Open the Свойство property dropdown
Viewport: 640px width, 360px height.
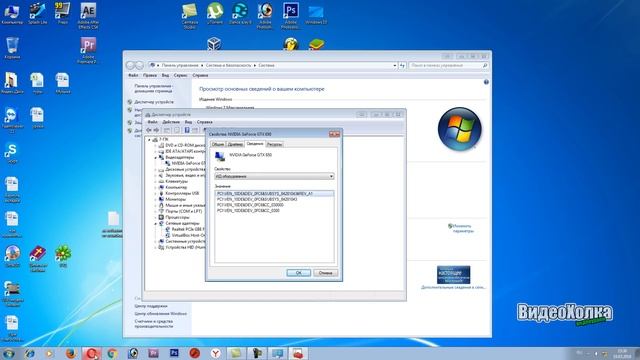274,176
